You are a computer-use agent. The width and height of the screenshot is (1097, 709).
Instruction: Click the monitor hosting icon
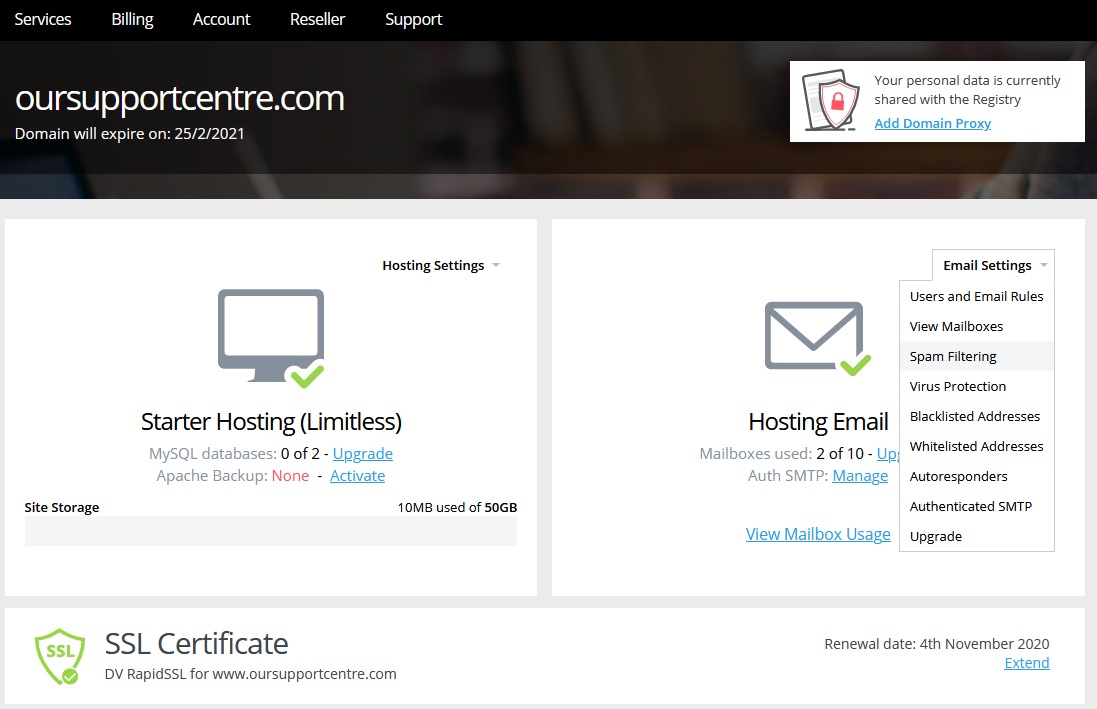tap(269, 330)
